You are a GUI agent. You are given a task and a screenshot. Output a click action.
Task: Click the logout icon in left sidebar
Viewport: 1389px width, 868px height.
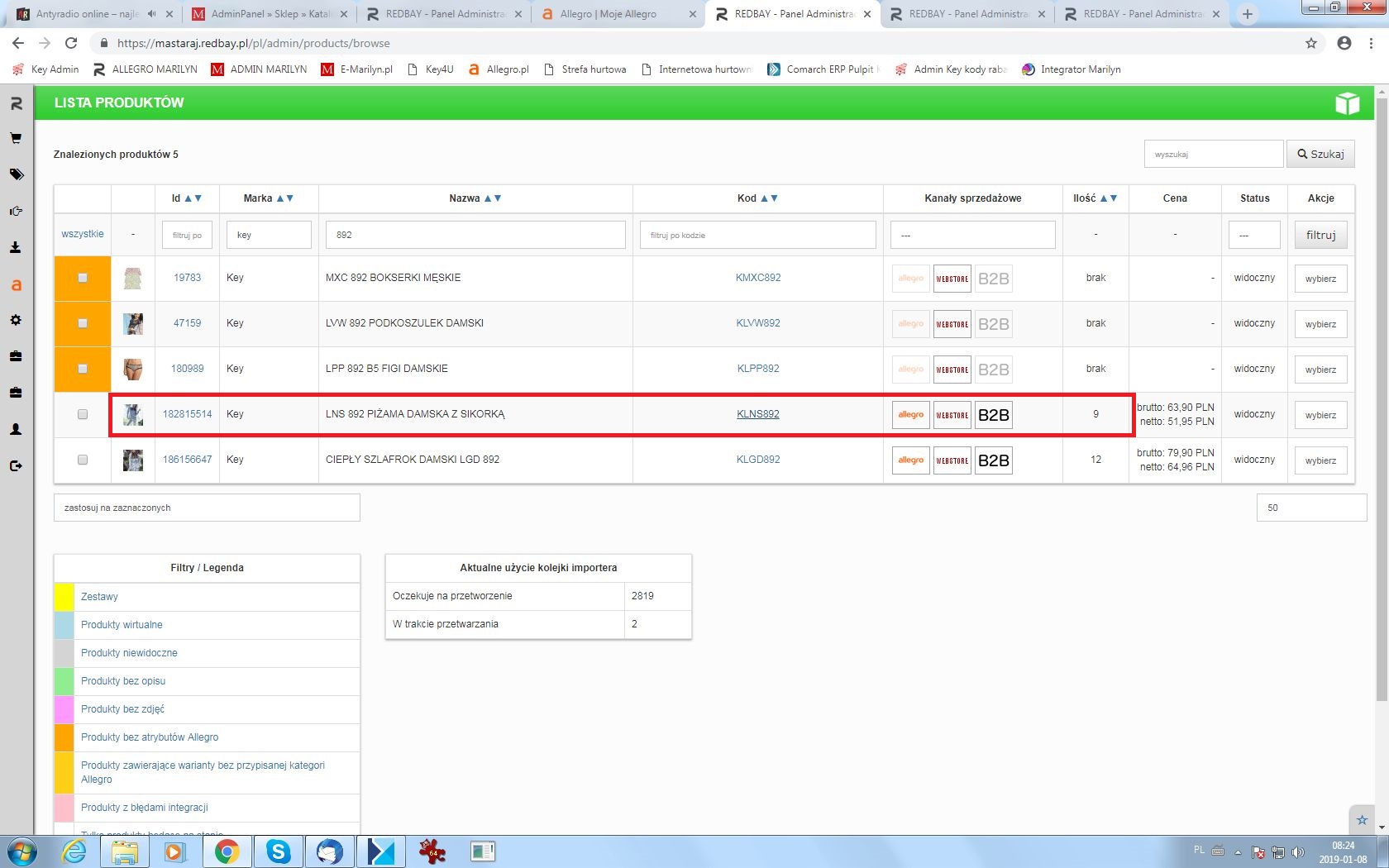click(x=16, y=466)
